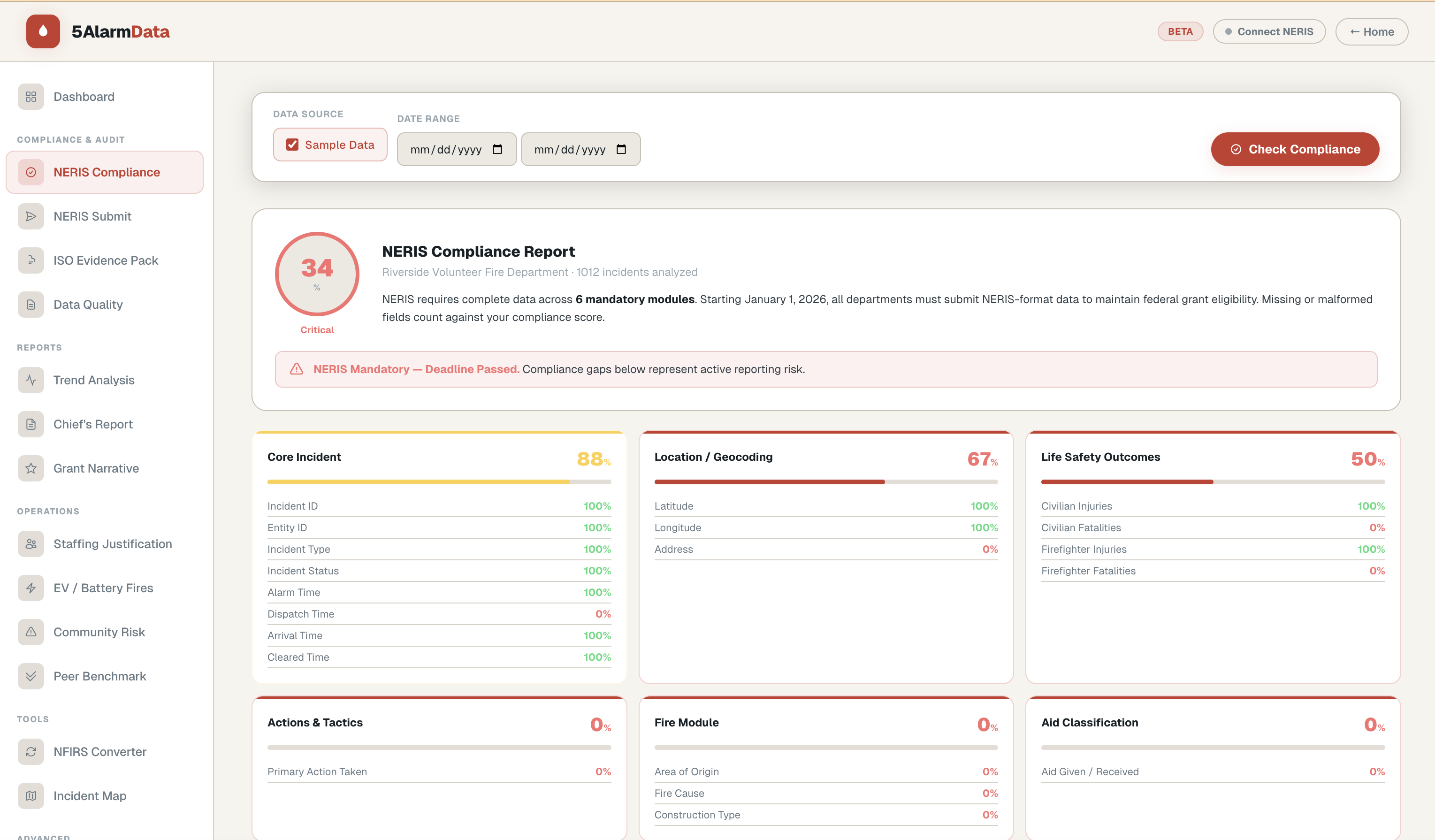Select the Data Quality document icon
The image size is (1435, 840).
point(31,304)
